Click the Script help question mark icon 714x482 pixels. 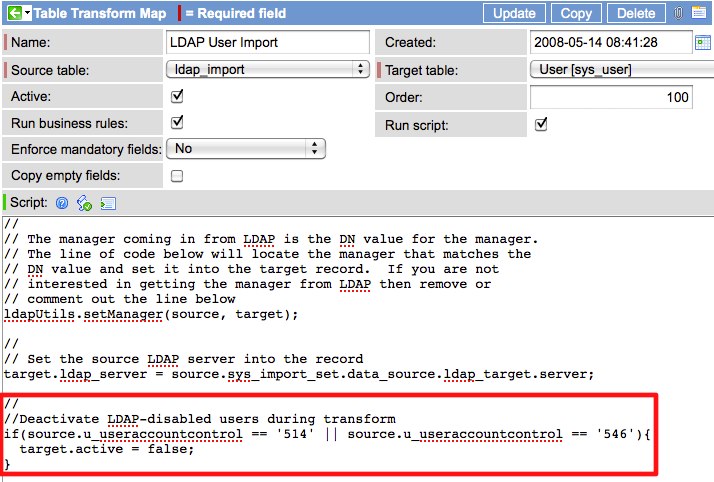[62, 203]
